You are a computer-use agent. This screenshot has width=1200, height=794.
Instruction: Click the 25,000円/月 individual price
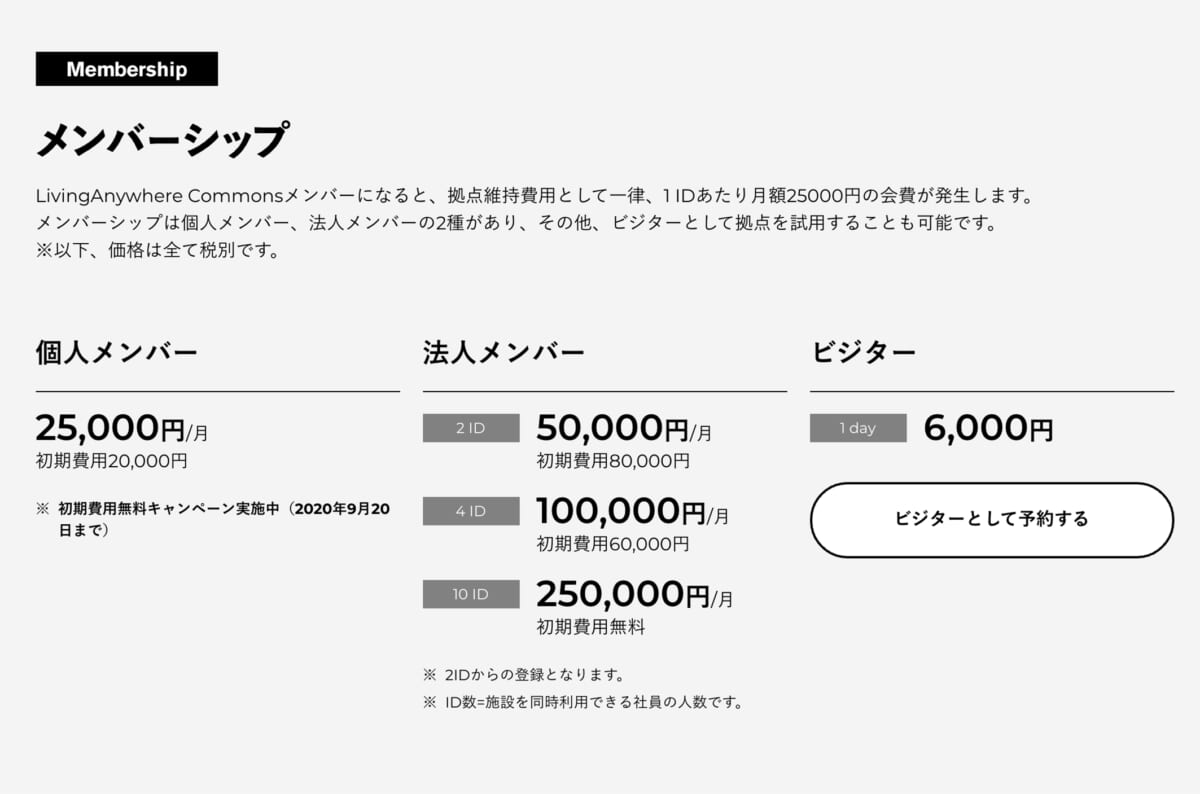pyautogui.click(x=122, y=429)
